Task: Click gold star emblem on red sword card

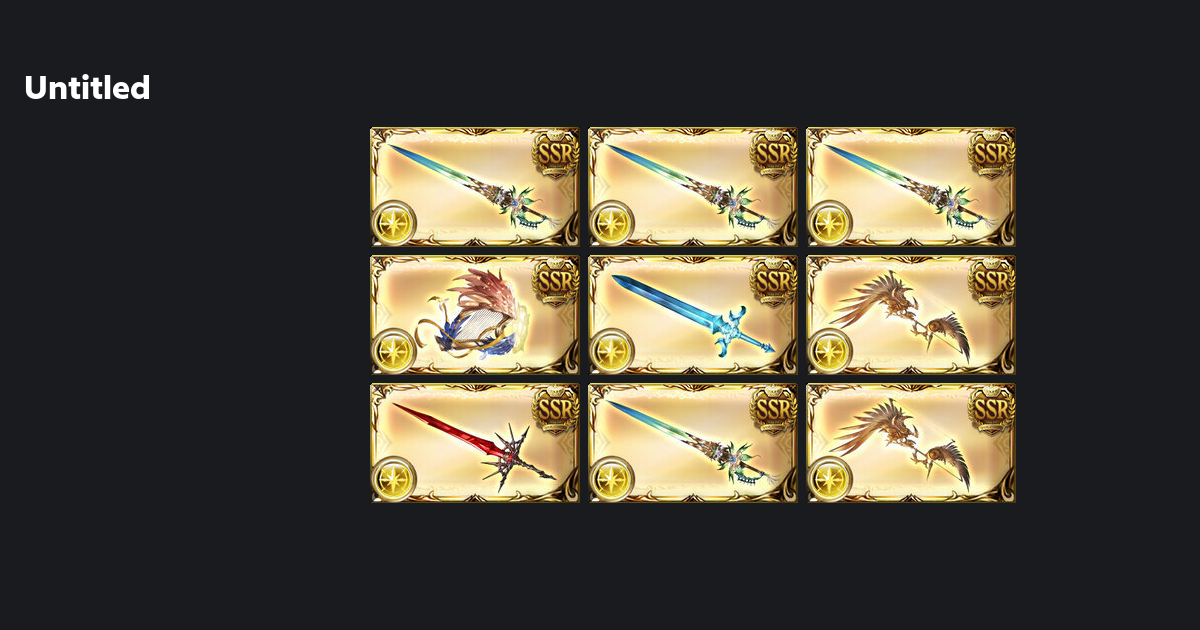Action: point(394,479)
